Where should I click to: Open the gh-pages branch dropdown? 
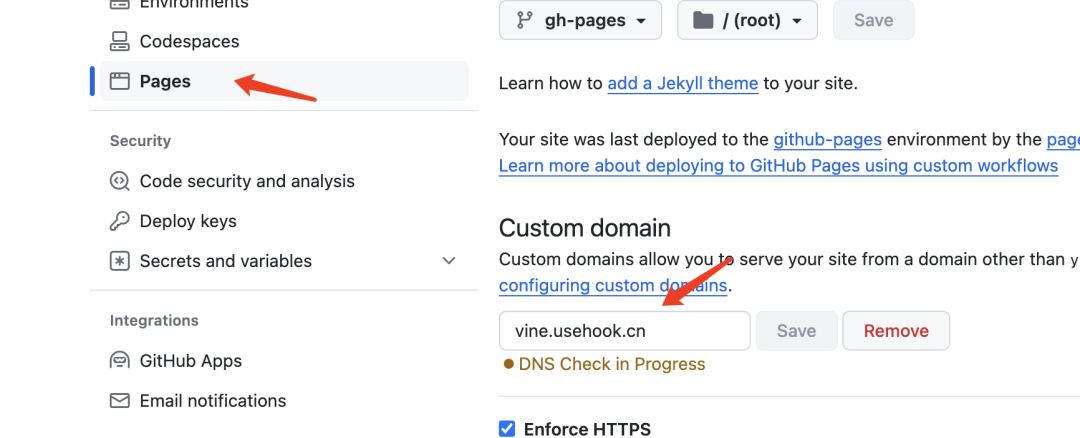tap(580, 20)
